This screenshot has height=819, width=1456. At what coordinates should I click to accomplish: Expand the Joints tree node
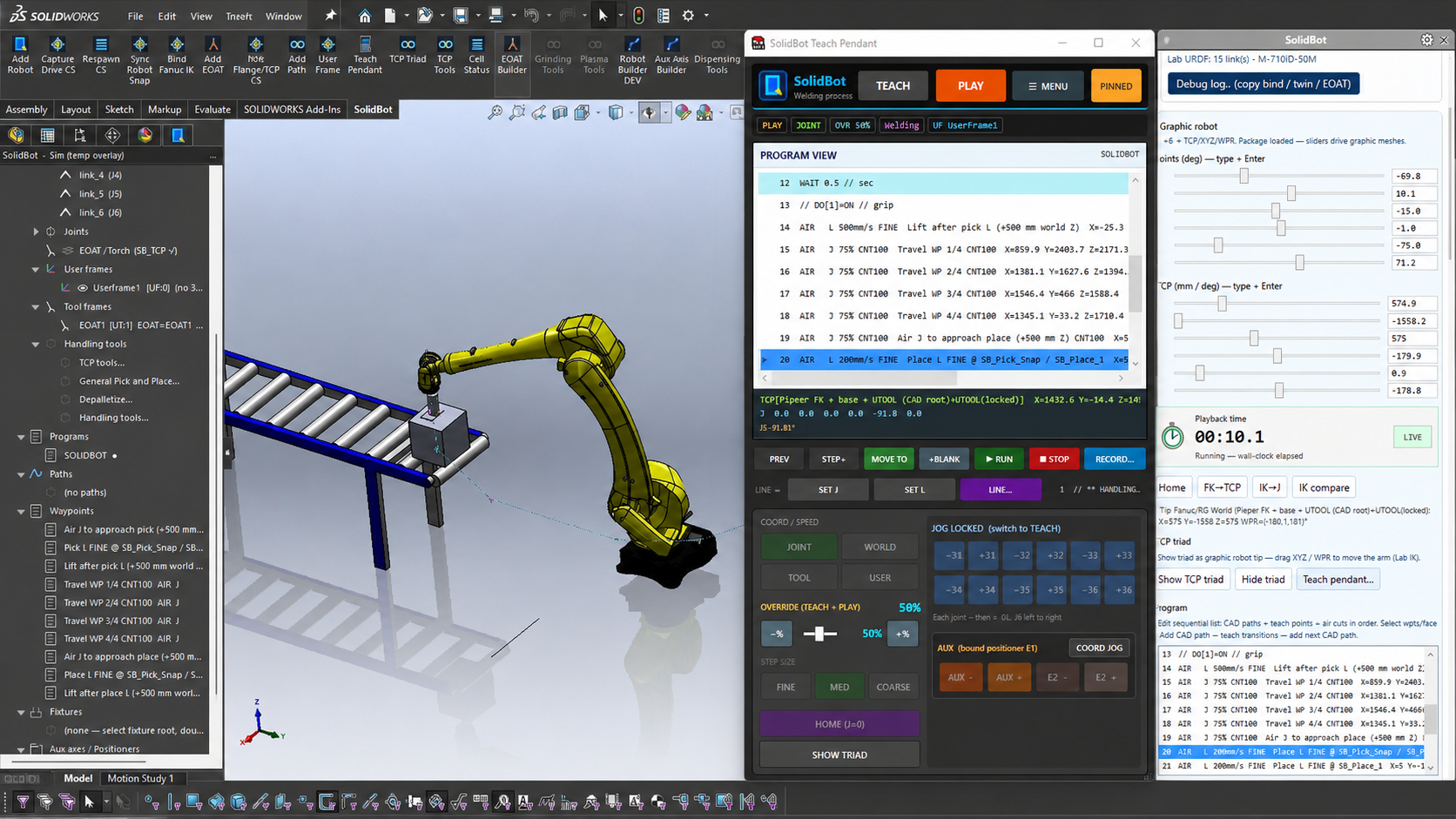tap(36, 232)
